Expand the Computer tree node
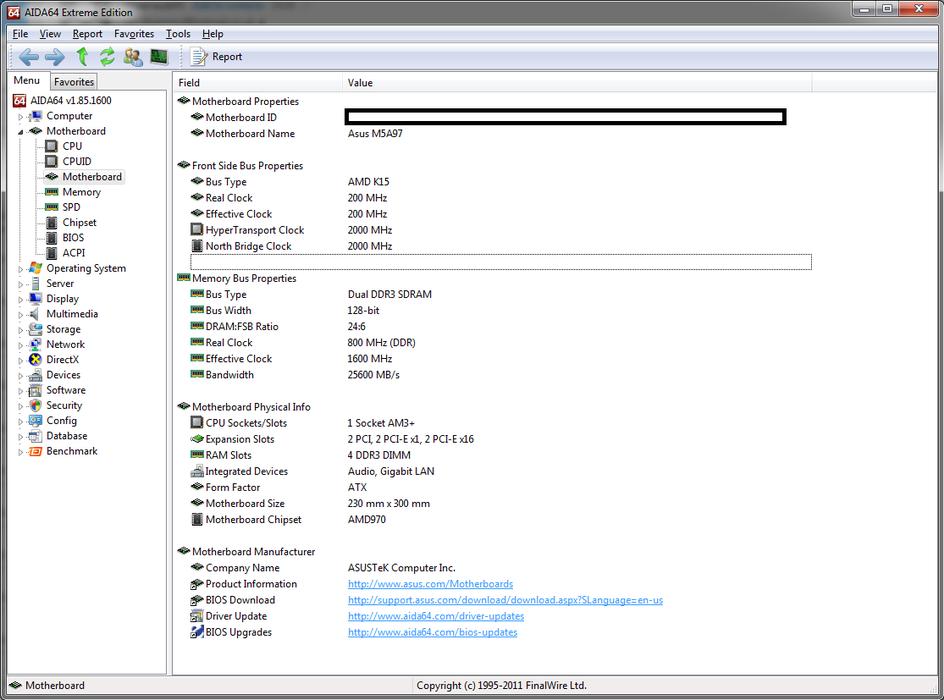 coord(19,117)
